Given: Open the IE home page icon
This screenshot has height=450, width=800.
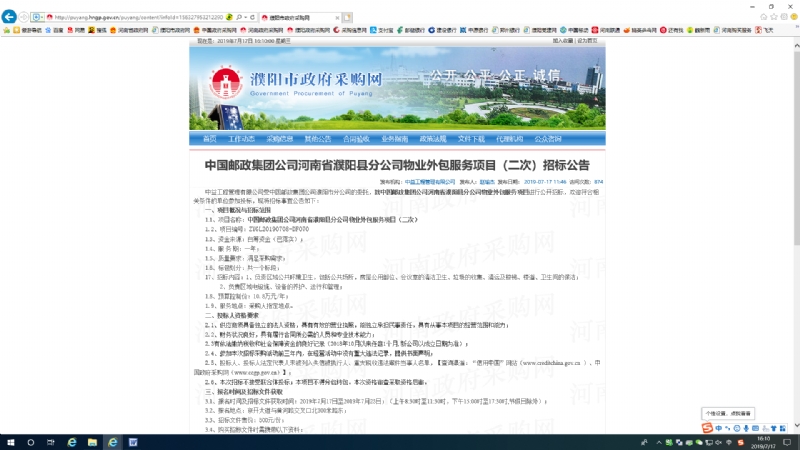Looking at the screenshot, I should coord(764,17).
